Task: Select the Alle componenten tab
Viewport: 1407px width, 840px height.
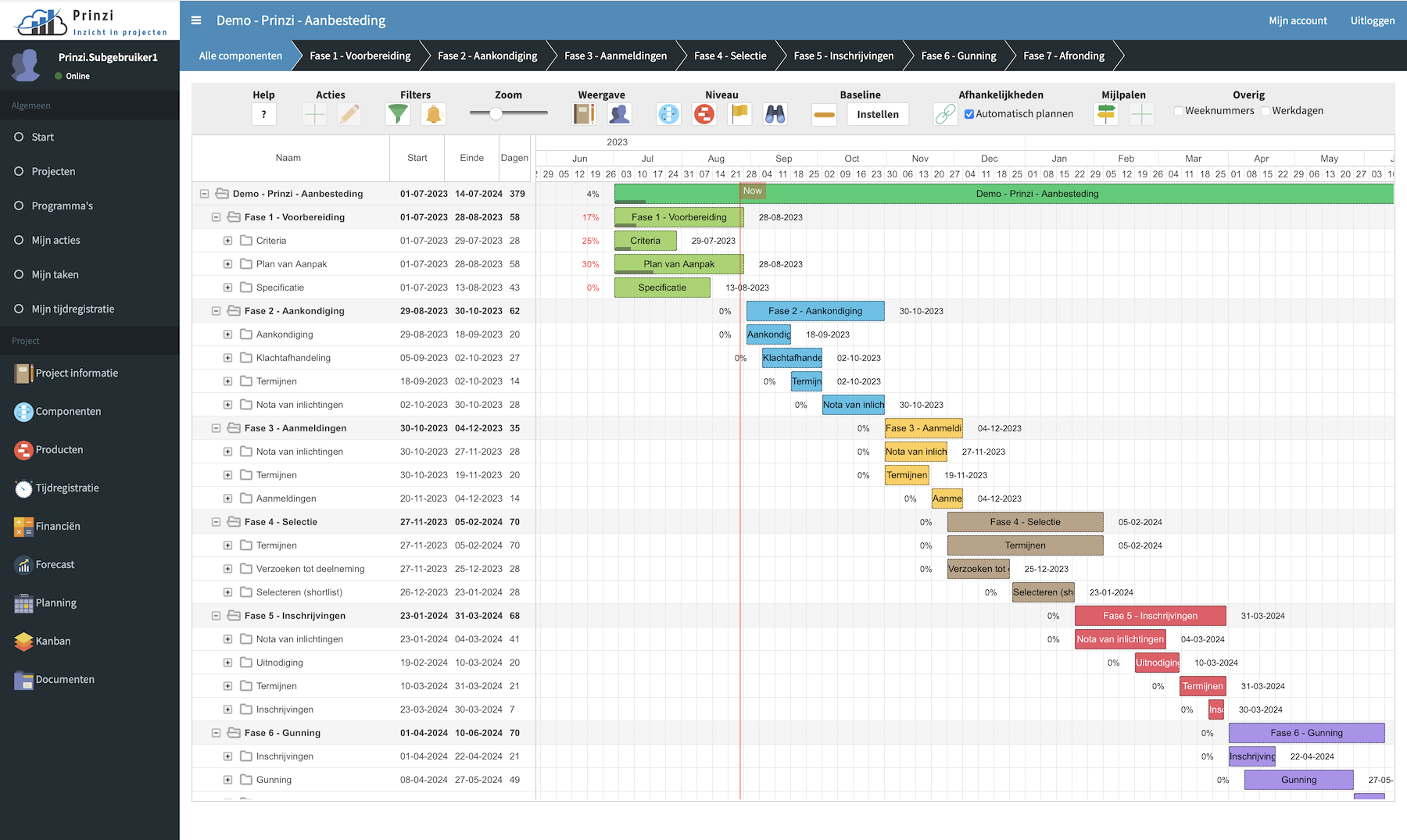Action: (241, 55)
